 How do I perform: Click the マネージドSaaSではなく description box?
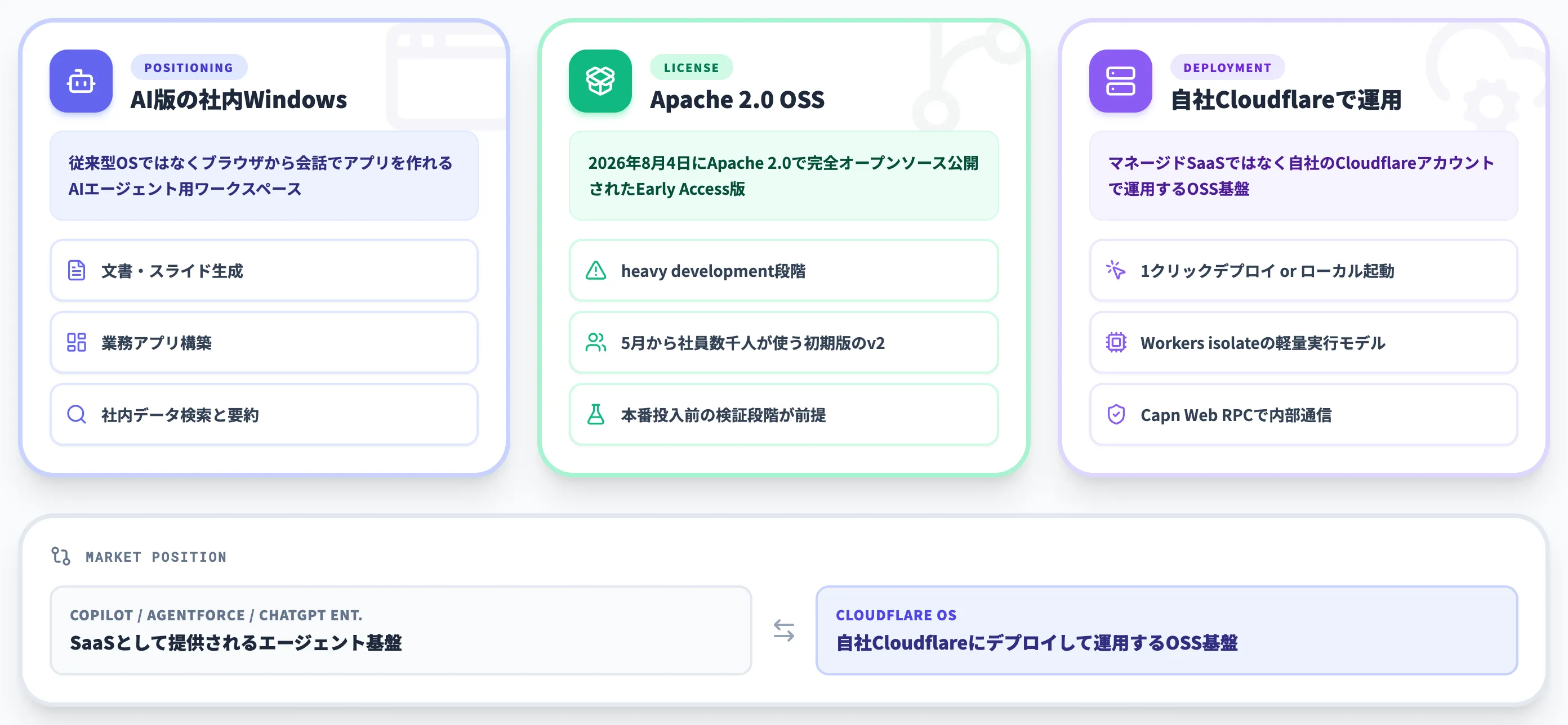pos(1304,176)
